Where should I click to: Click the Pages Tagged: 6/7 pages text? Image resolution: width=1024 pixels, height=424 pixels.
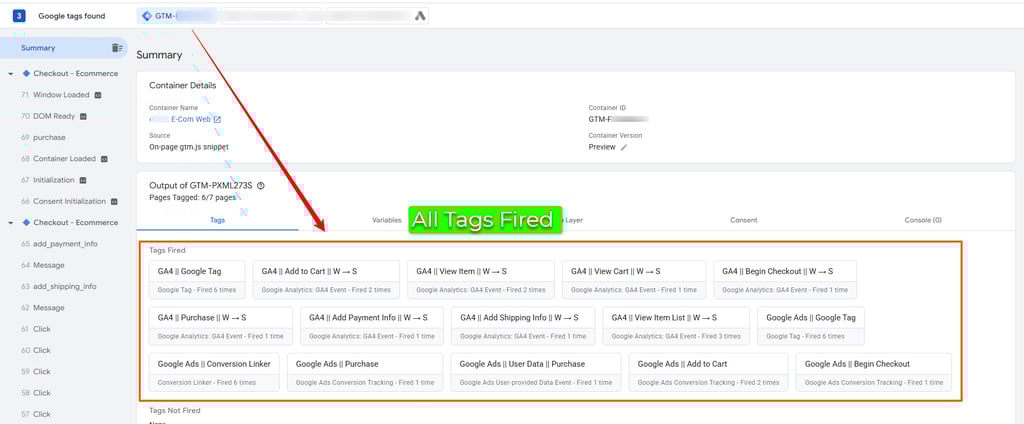tap(193, 197)
